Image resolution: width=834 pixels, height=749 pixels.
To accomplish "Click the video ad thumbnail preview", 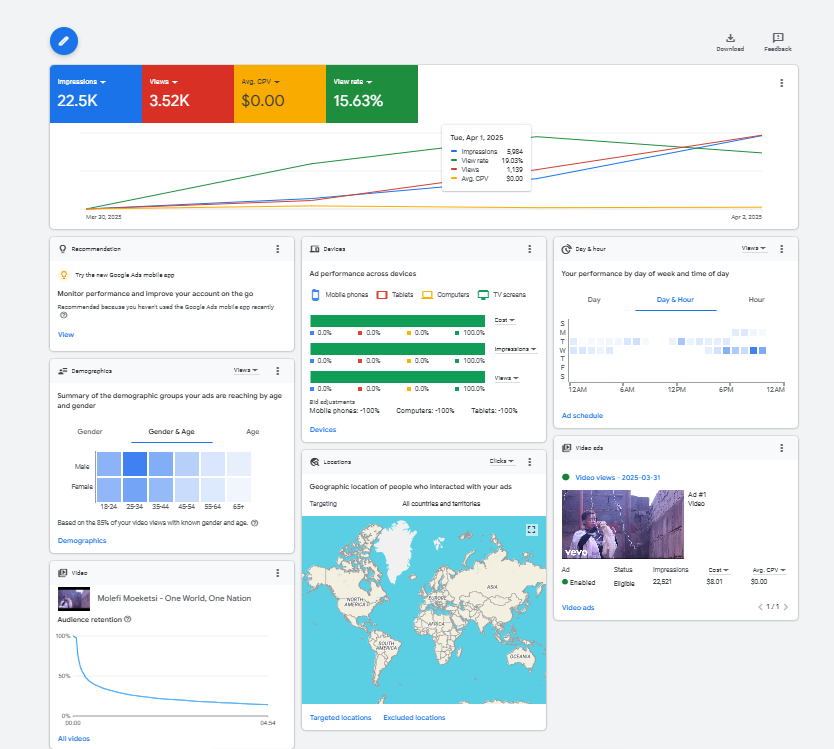I will point(622,524).
